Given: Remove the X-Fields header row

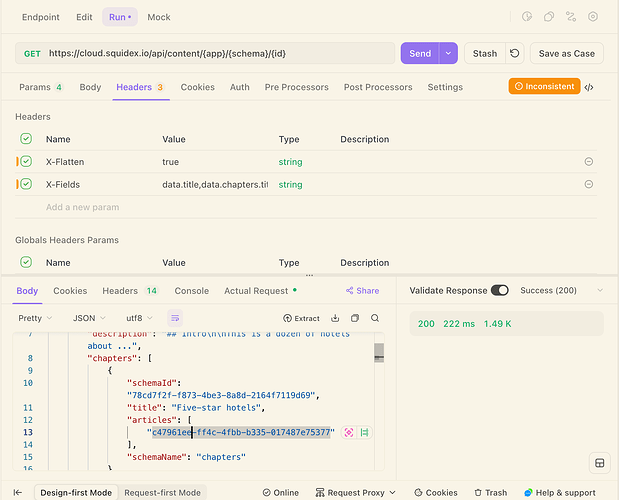Looking at the screenshot, I should tap(589, 184).
